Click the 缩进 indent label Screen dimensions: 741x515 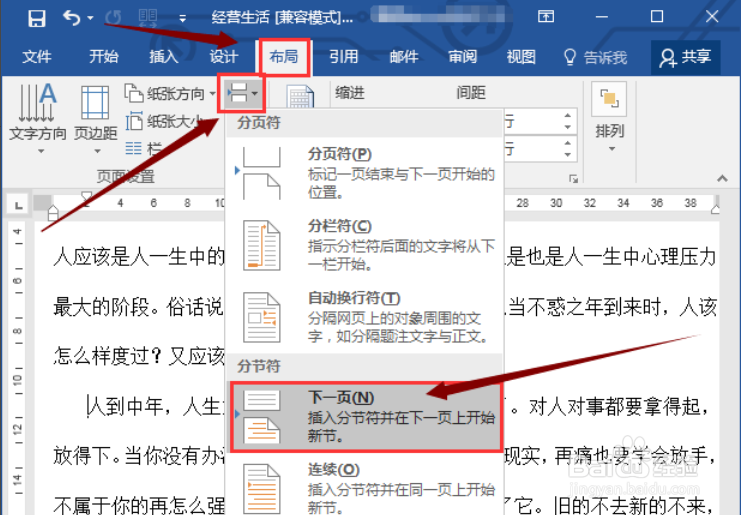[350, 93]
